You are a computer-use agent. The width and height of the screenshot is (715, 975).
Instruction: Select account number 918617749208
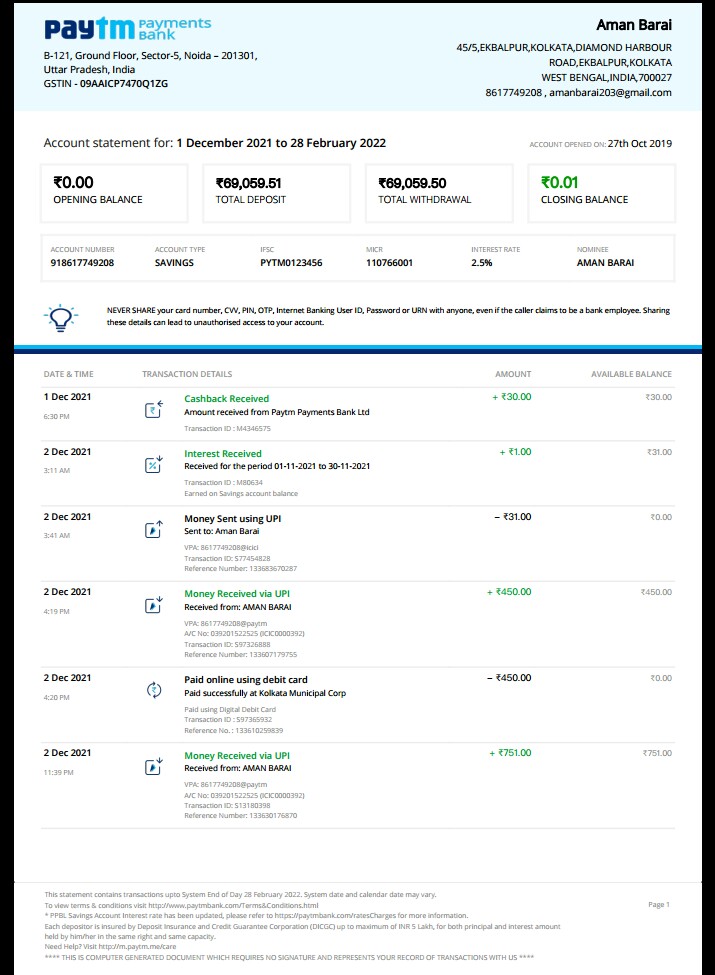82,262
